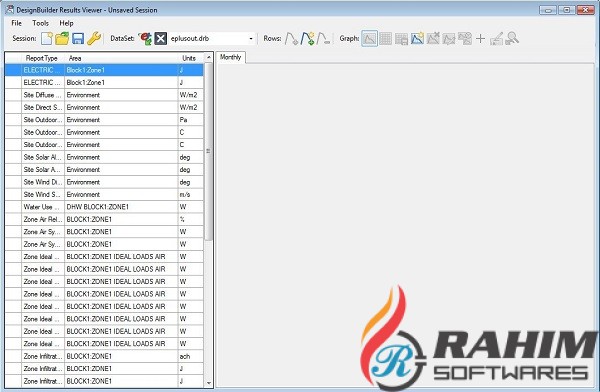Maximize the DesignBuilder Results Viewer window
The image size is (600, 392).
pyautogui.click(x=567, y=10)
